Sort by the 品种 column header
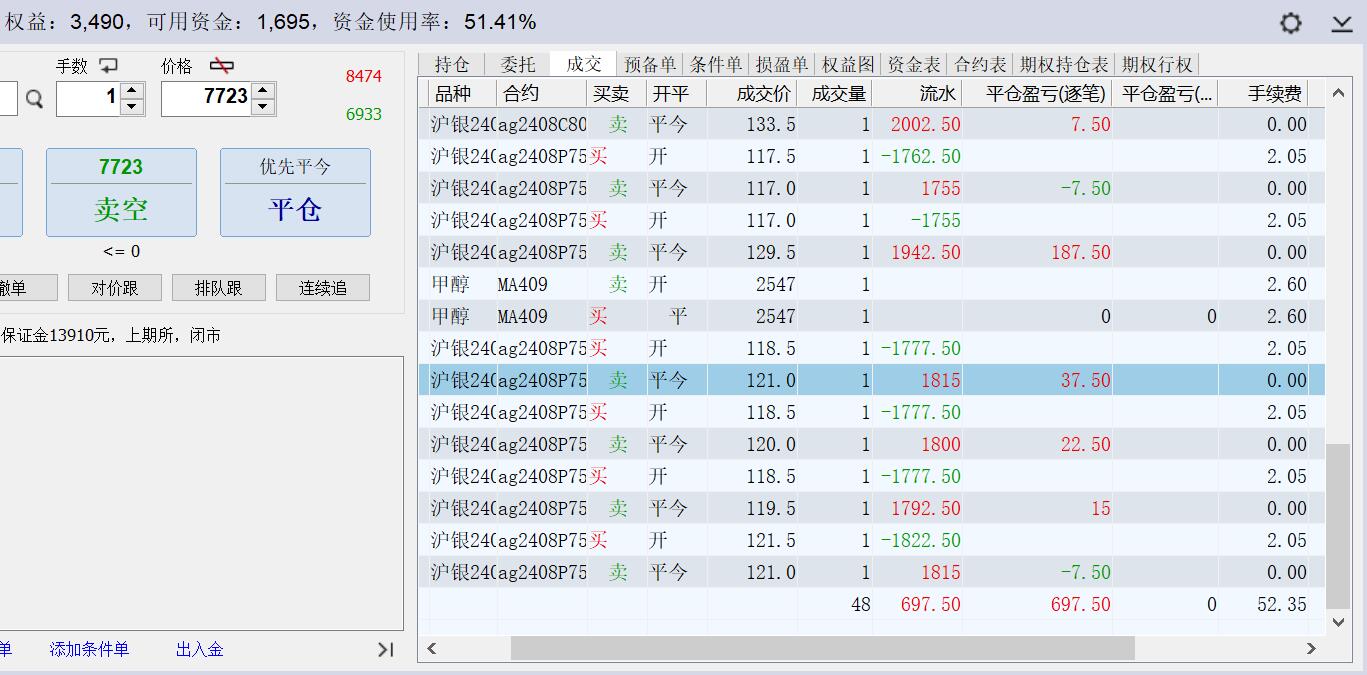 [461, 93]
